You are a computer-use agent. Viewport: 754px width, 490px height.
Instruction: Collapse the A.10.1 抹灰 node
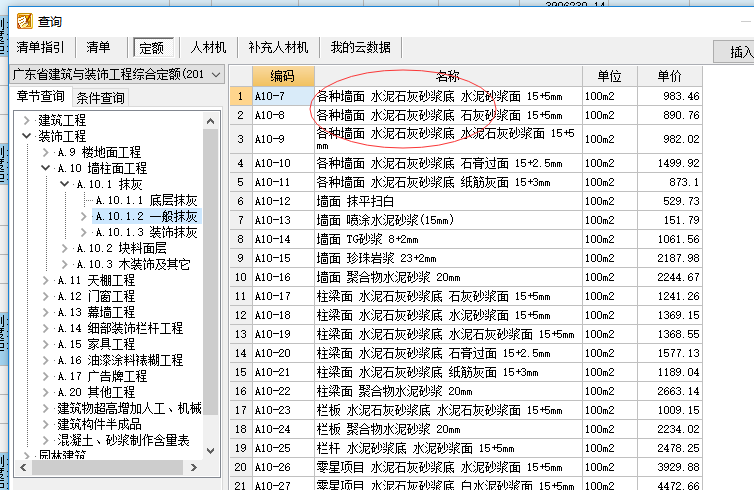click(64, 184)
